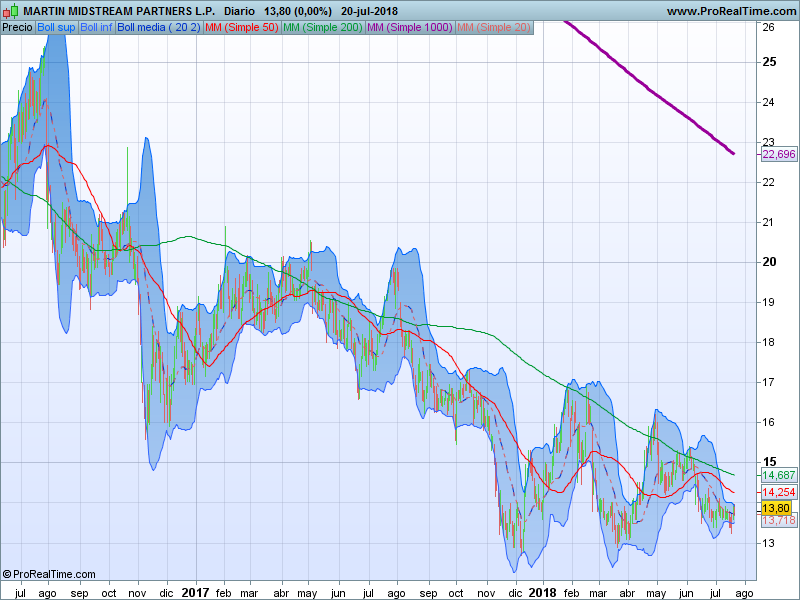
Task: Click the ago label at the axis end
Action: (x=744, y=593)
